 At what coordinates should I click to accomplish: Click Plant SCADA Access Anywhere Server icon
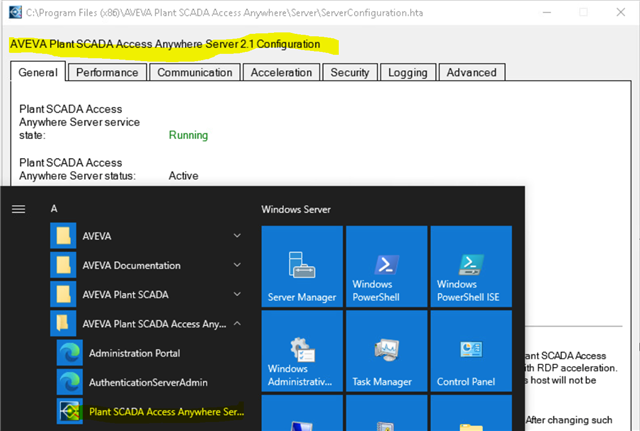coord(70,411)
